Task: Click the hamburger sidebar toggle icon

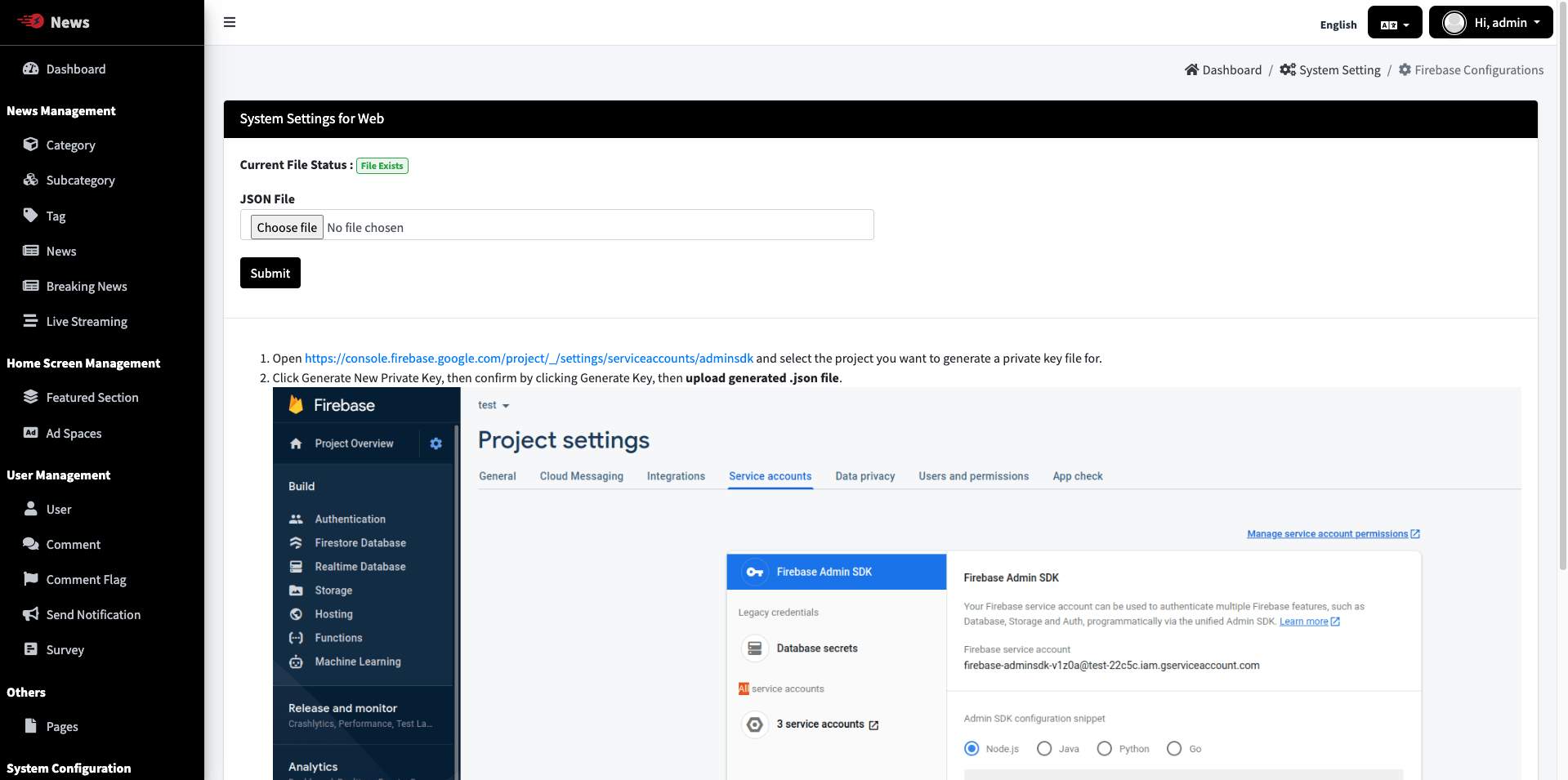Action: [x=230, y=22]
